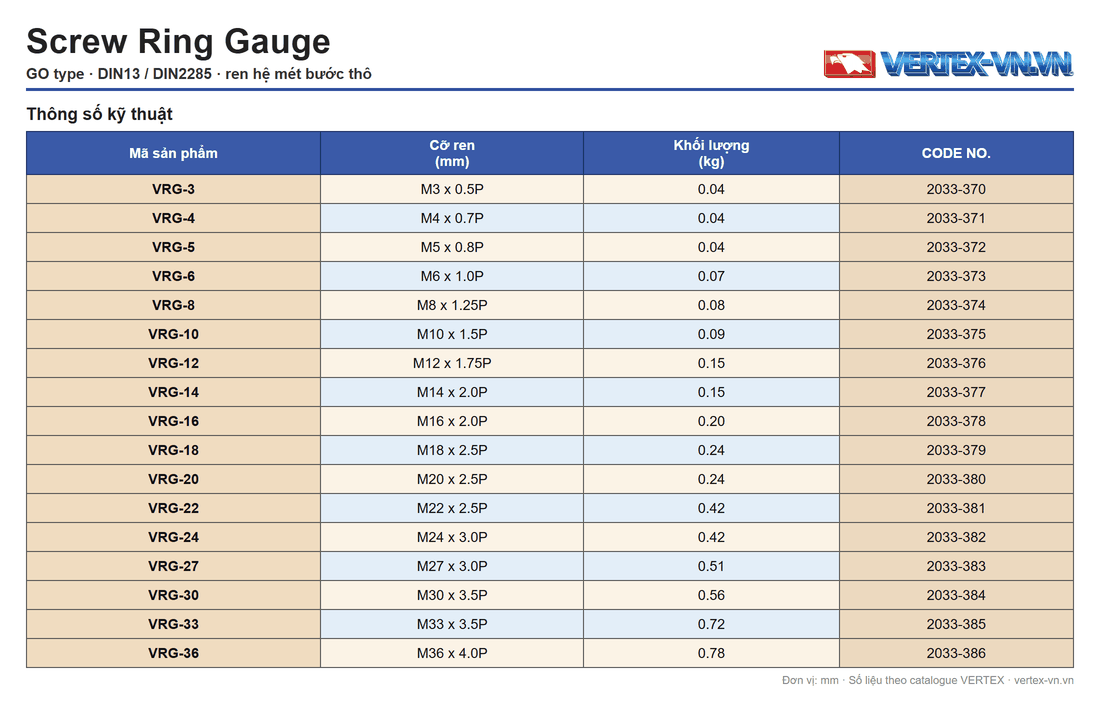Select product code VRG-10

pos(173,334)
